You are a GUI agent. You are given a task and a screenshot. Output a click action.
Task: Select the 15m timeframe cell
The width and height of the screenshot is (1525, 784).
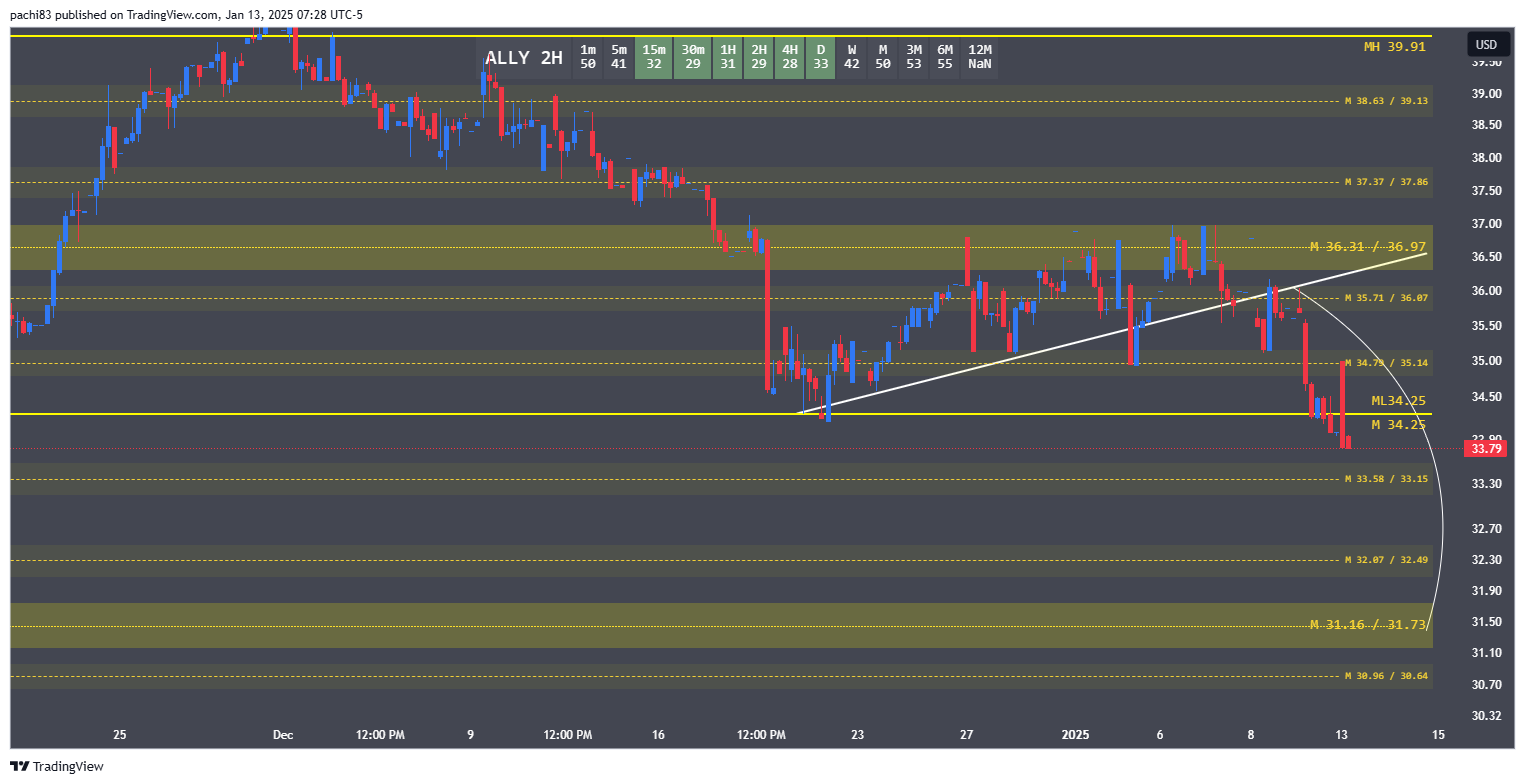(653, 57)
